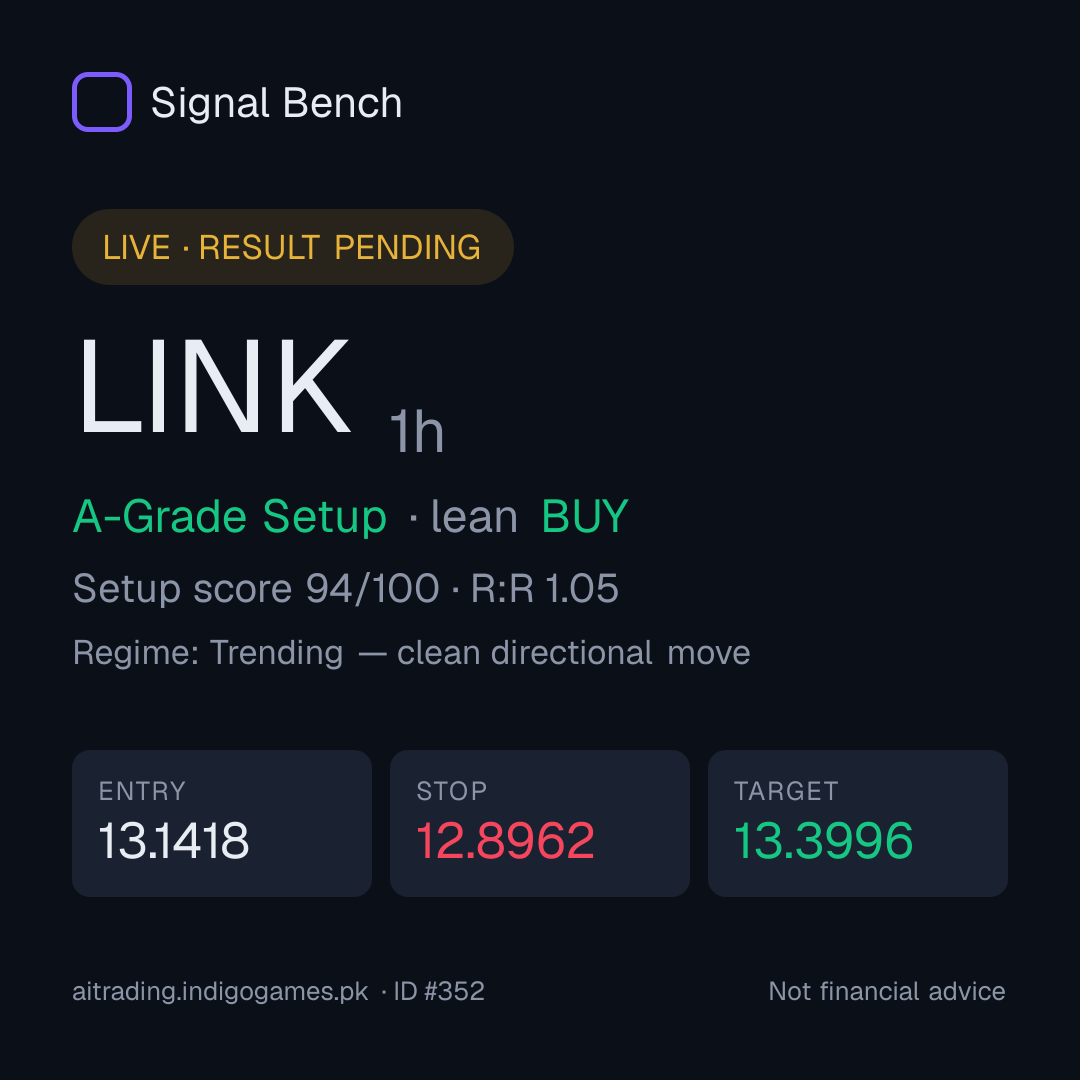Click the R:R 1.05 ratio
1080x1080 pixels.
(544, 588)
